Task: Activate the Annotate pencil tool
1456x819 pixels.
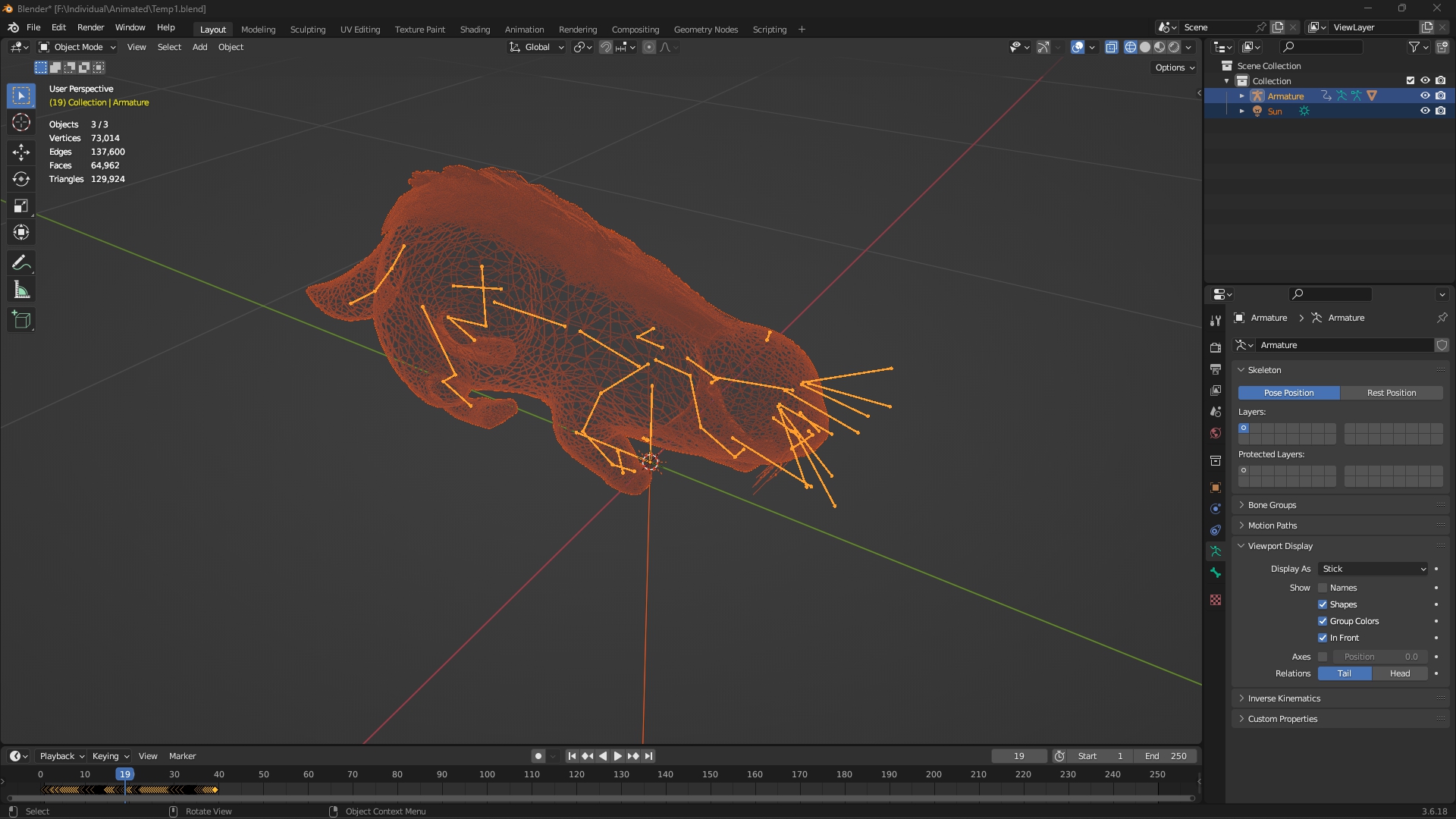Action: pyautogui.click(x=21, y=263)
